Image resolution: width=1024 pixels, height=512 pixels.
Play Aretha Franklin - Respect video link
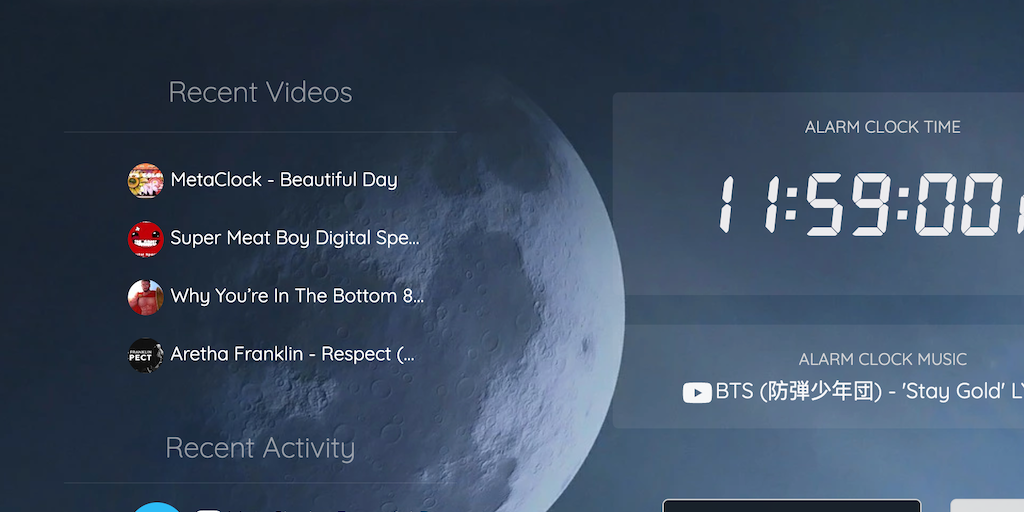click(x=292, y=354)
